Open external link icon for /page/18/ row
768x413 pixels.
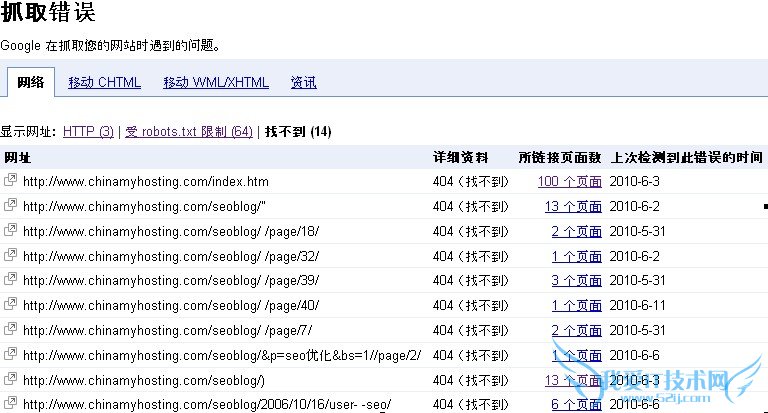(10, 230)
